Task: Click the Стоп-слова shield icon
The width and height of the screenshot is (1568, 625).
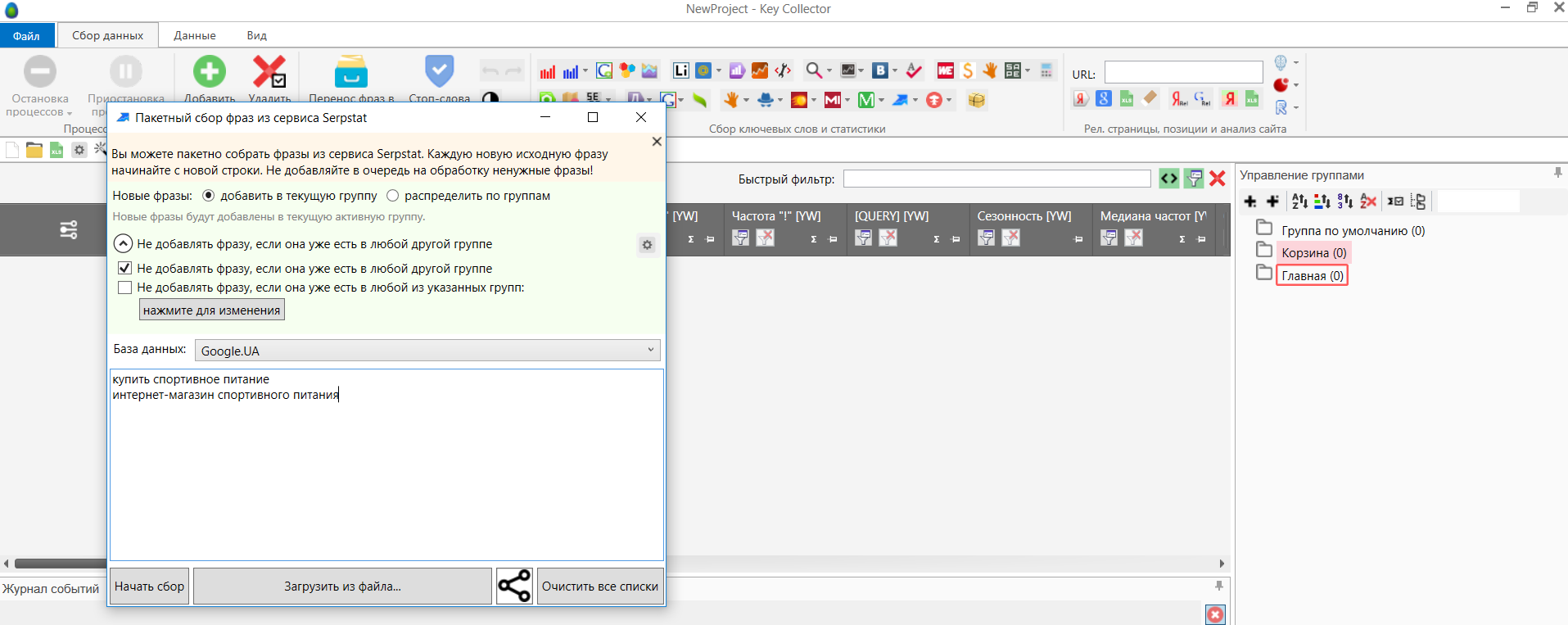Action: 439,72
